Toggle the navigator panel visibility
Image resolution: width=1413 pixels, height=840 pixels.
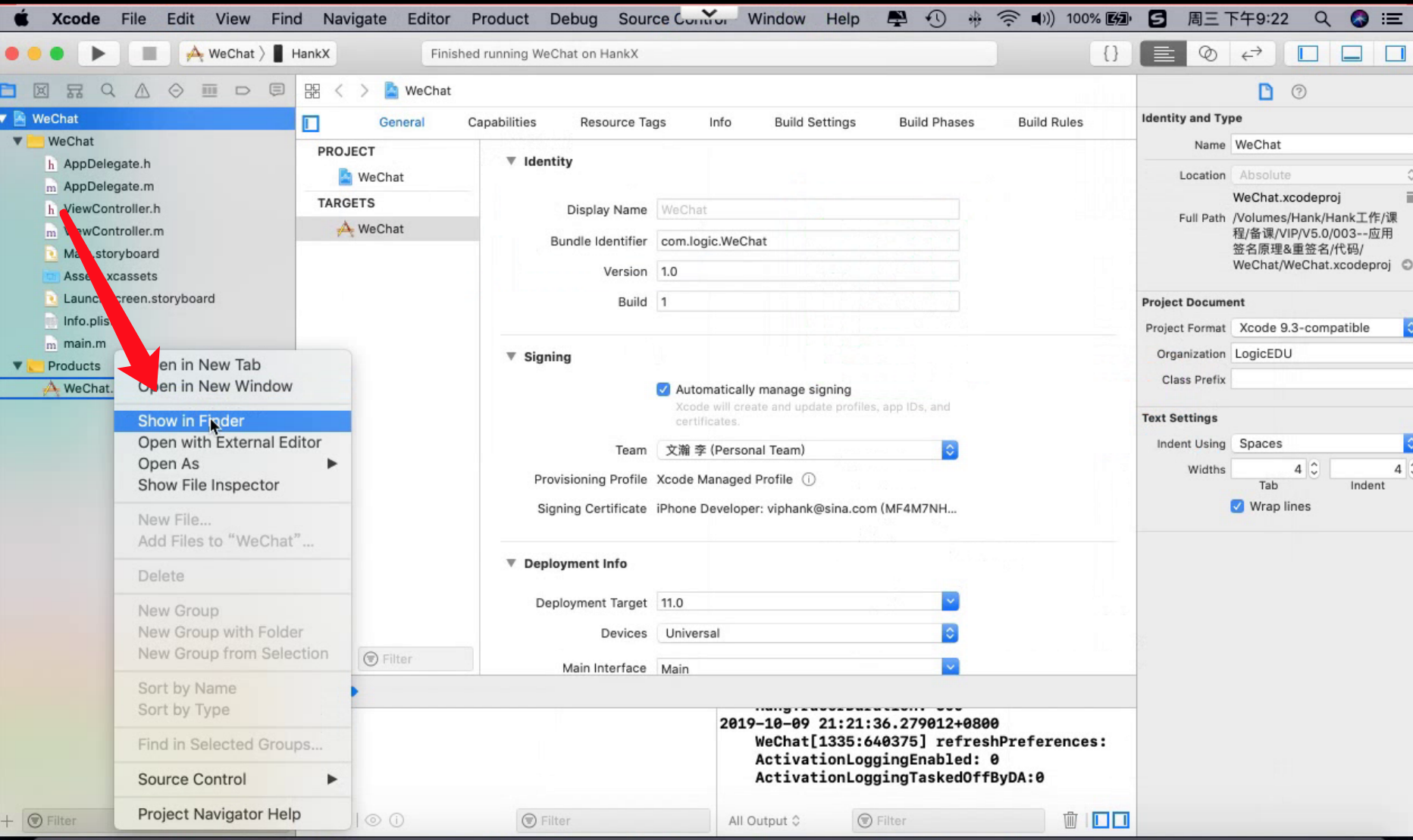[x=1308, y=53]
